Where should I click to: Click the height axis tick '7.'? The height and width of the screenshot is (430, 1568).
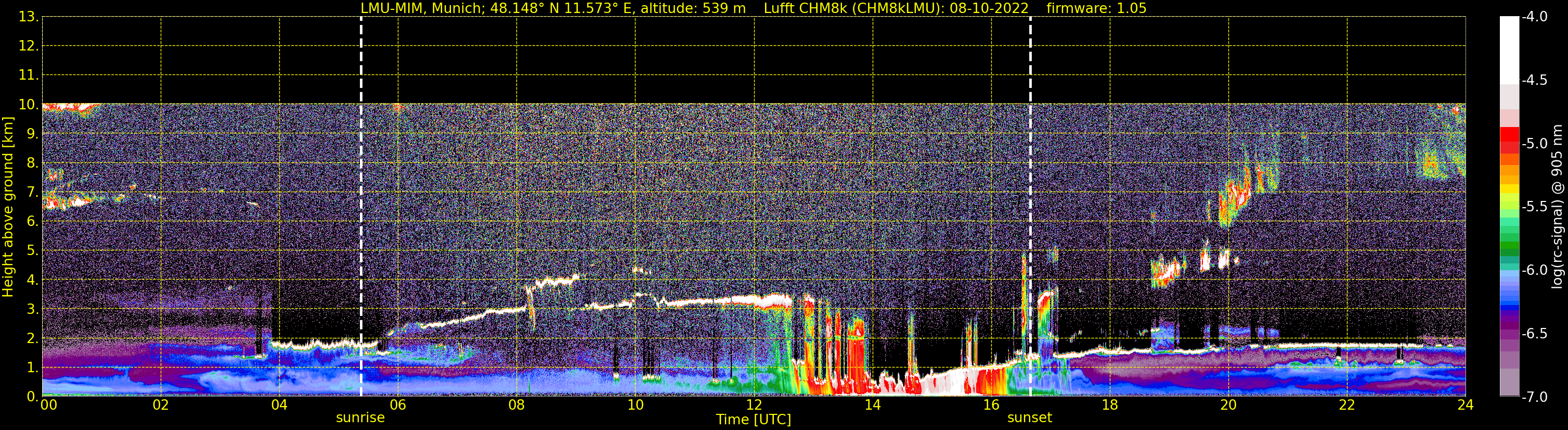(32, 193)
